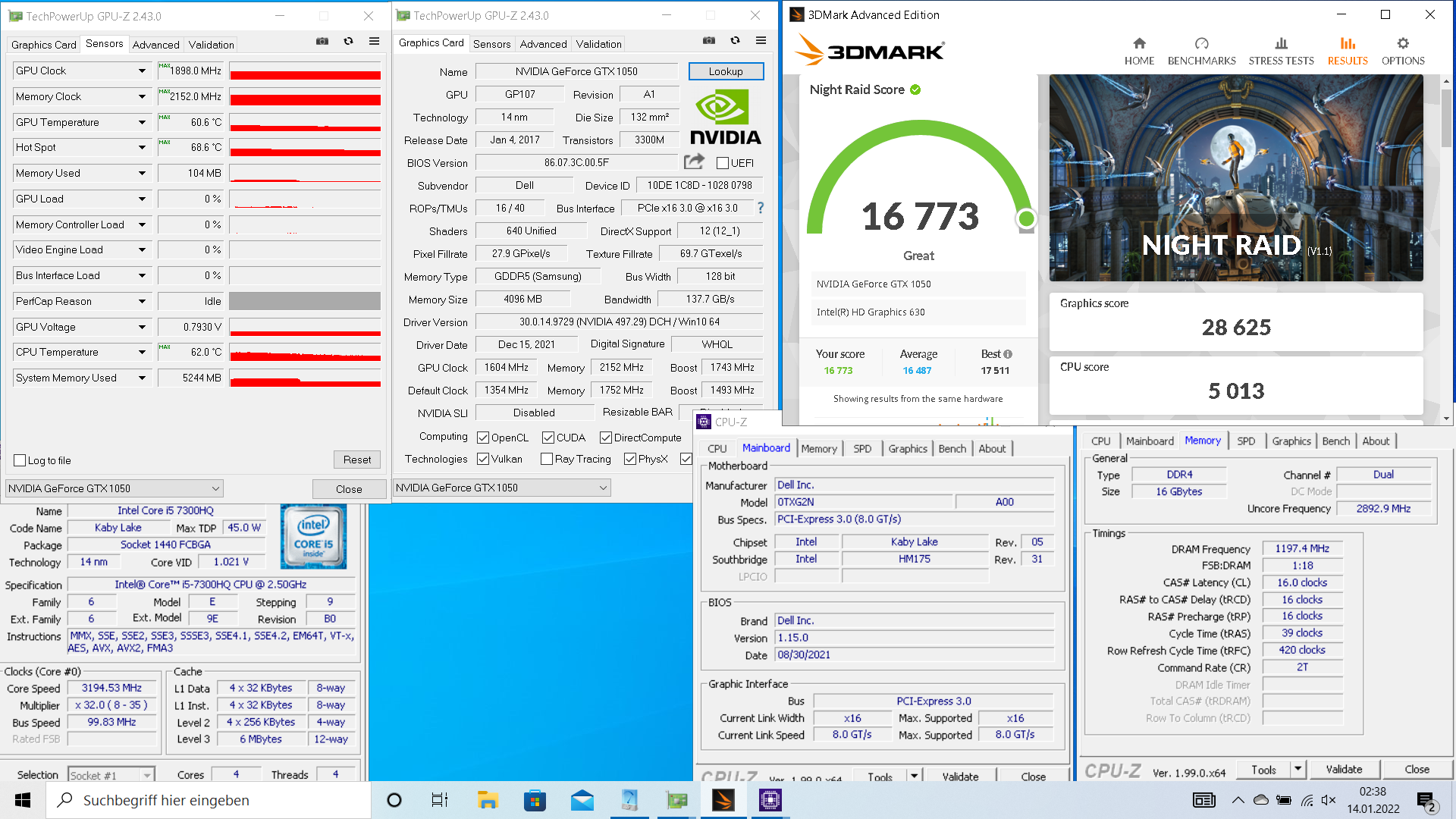The height and width of the screenshot is (819, 1456).
Task: Open File Explorer from taskbar
Action: point(487,800)
